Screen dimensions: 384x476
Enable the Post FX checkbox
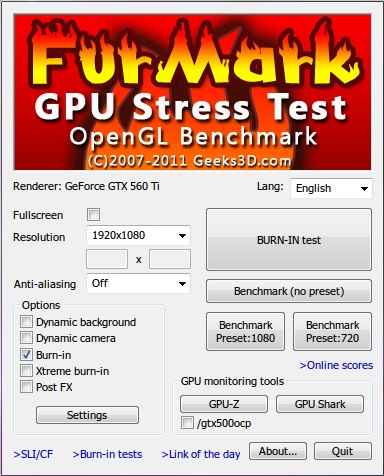point(26,387)
